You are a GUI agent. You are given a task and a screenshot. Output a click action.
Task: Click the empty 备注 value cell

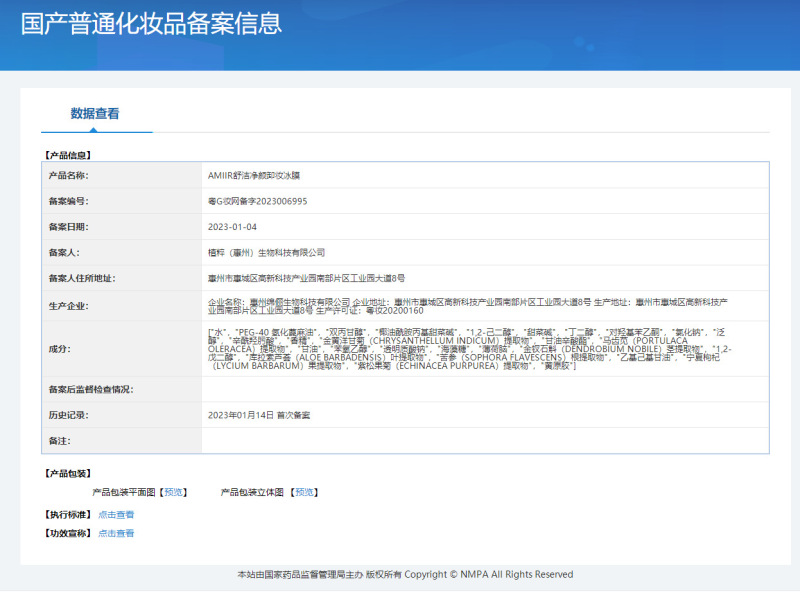[485, 440]
